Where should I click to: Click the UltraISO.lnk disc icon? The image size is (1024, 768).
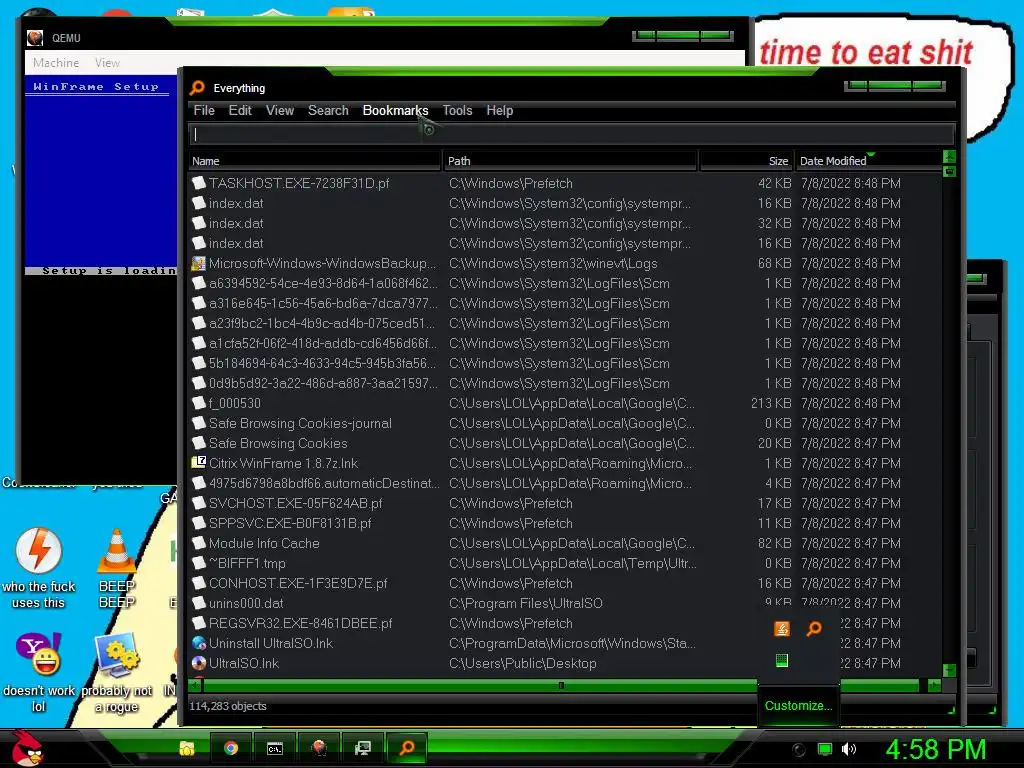click(x=199, y=663)
